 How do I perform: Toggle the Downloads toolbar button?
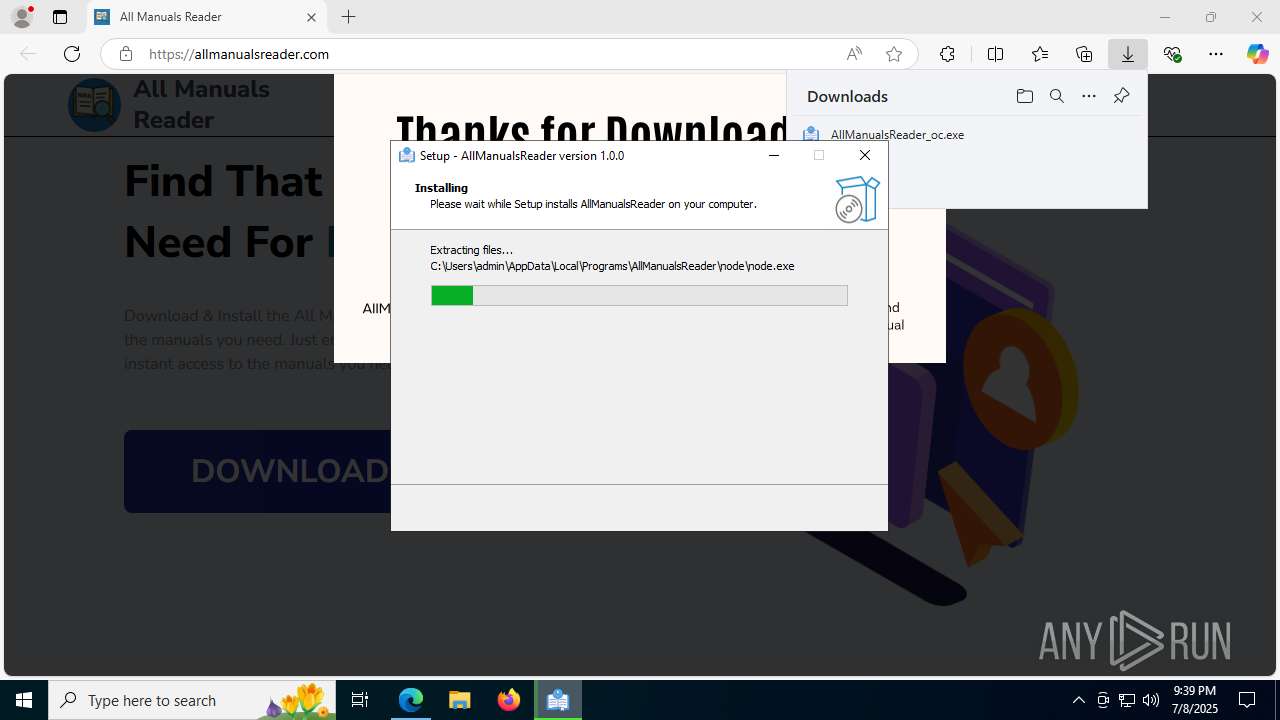(x=1128, y=54)
